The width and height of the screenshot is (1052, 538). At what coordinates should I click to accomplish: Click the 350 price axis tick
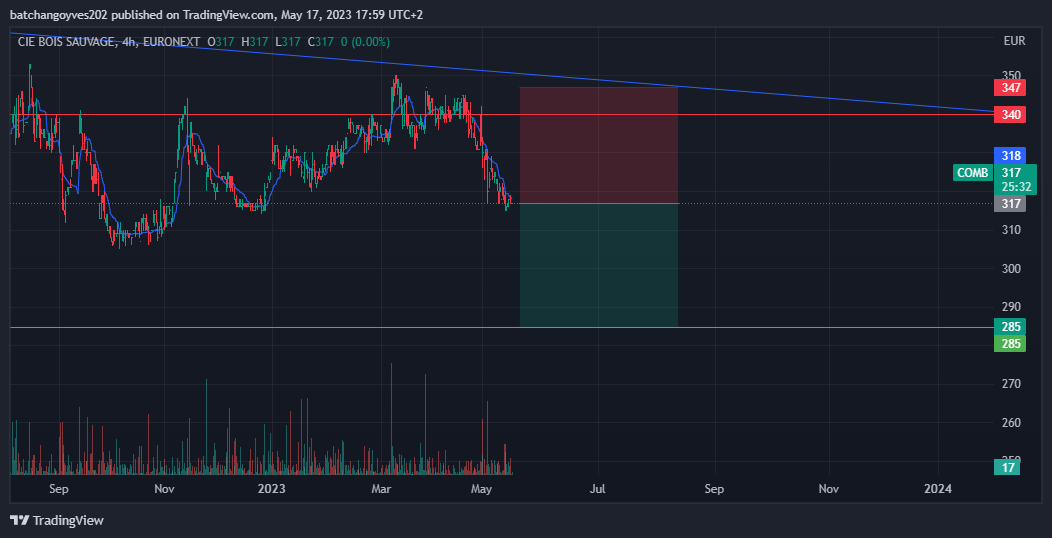click(1012, 74)
